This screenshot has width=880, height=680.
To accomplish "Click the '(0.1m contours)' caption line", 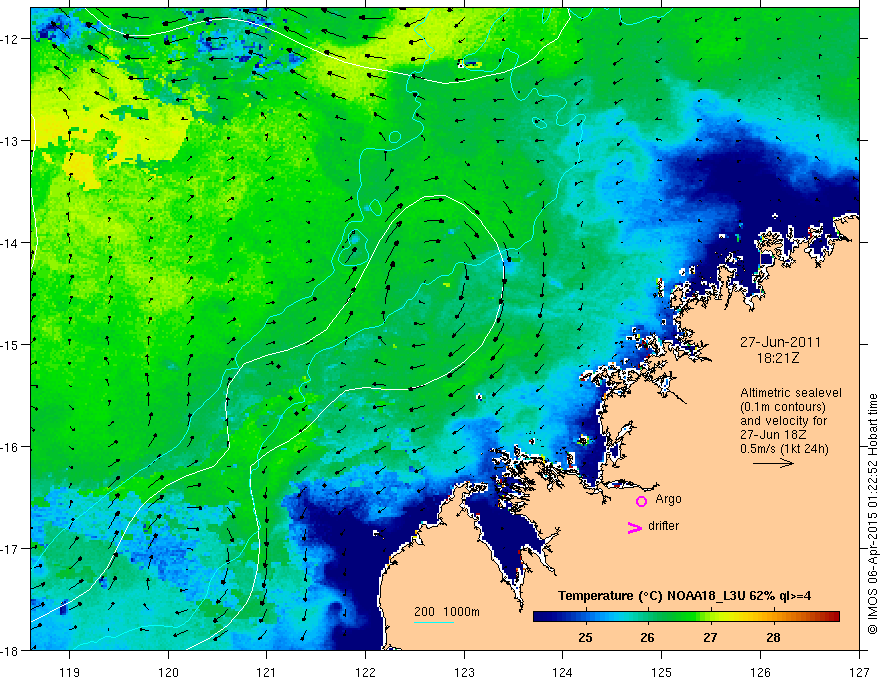I will click(x=783, y=407).
